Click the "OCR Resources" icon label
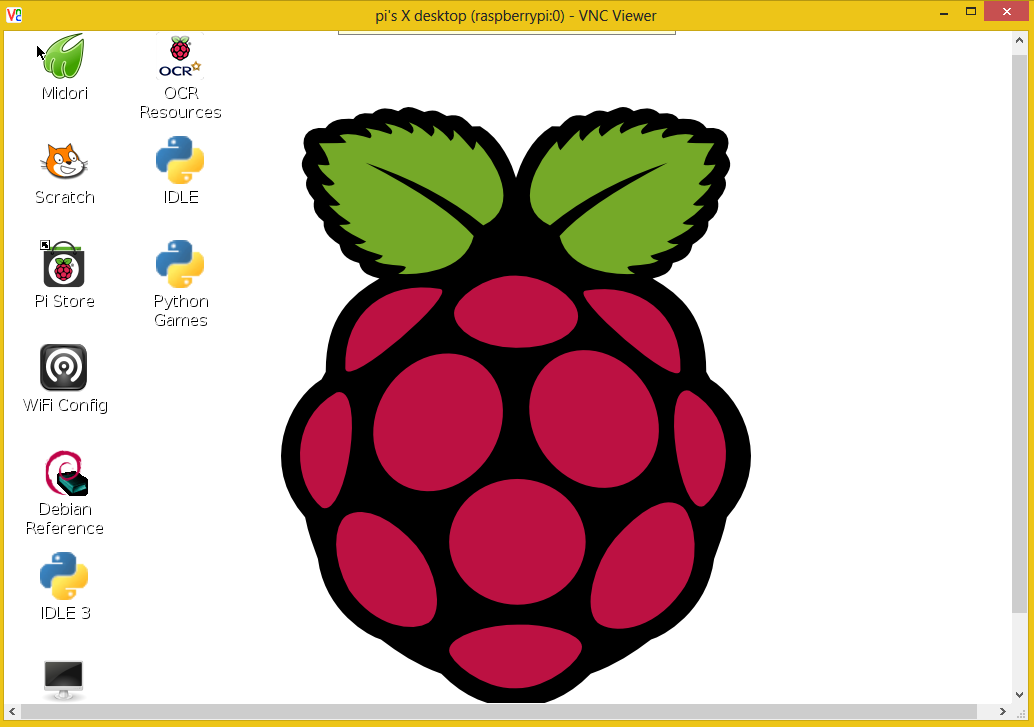The image size is (1034, 727). point(180,102)
